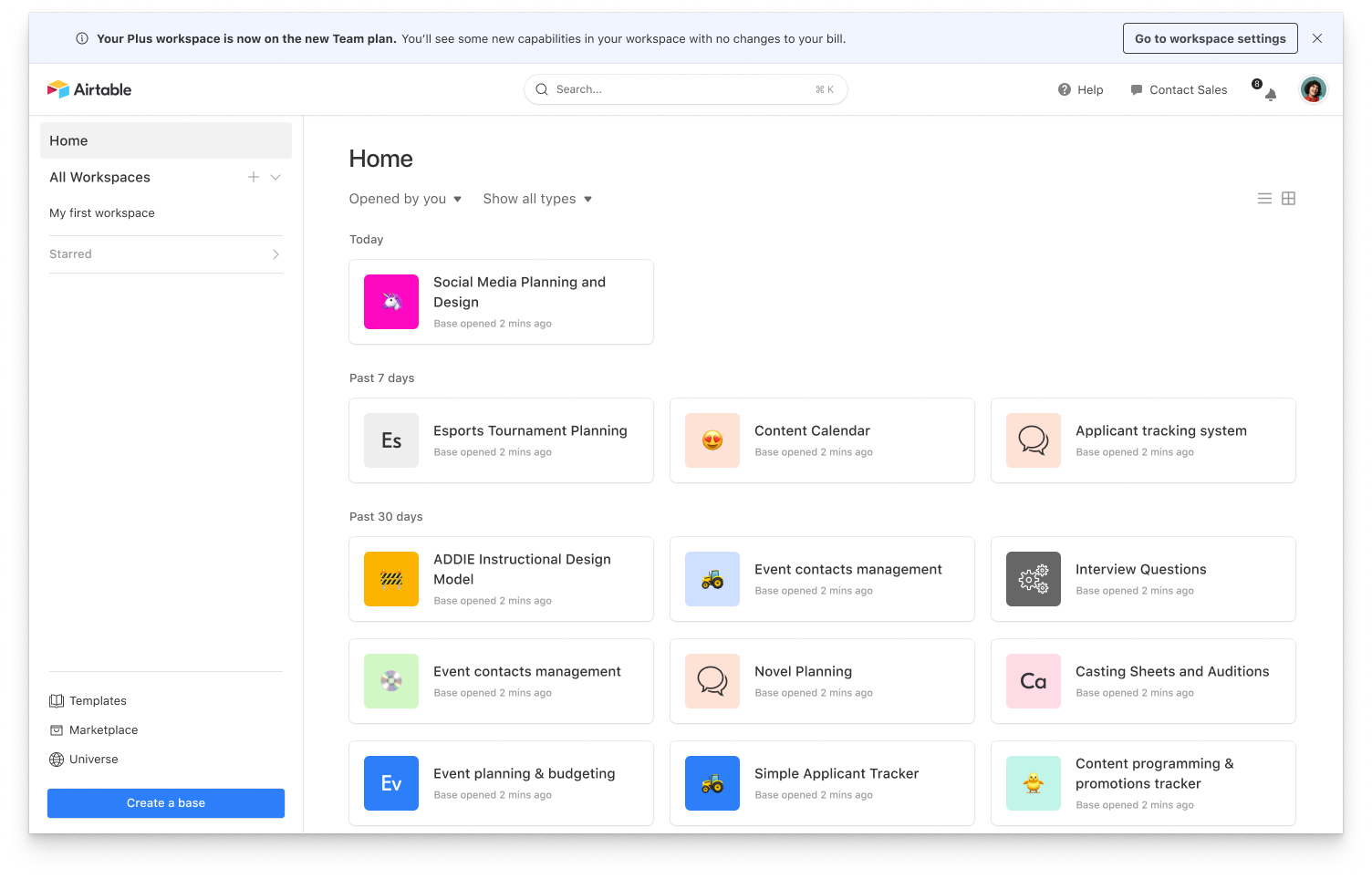1372x879 pixels.
Task: Click Applicant tracking system chat icon
Action: pos(1034,440)
